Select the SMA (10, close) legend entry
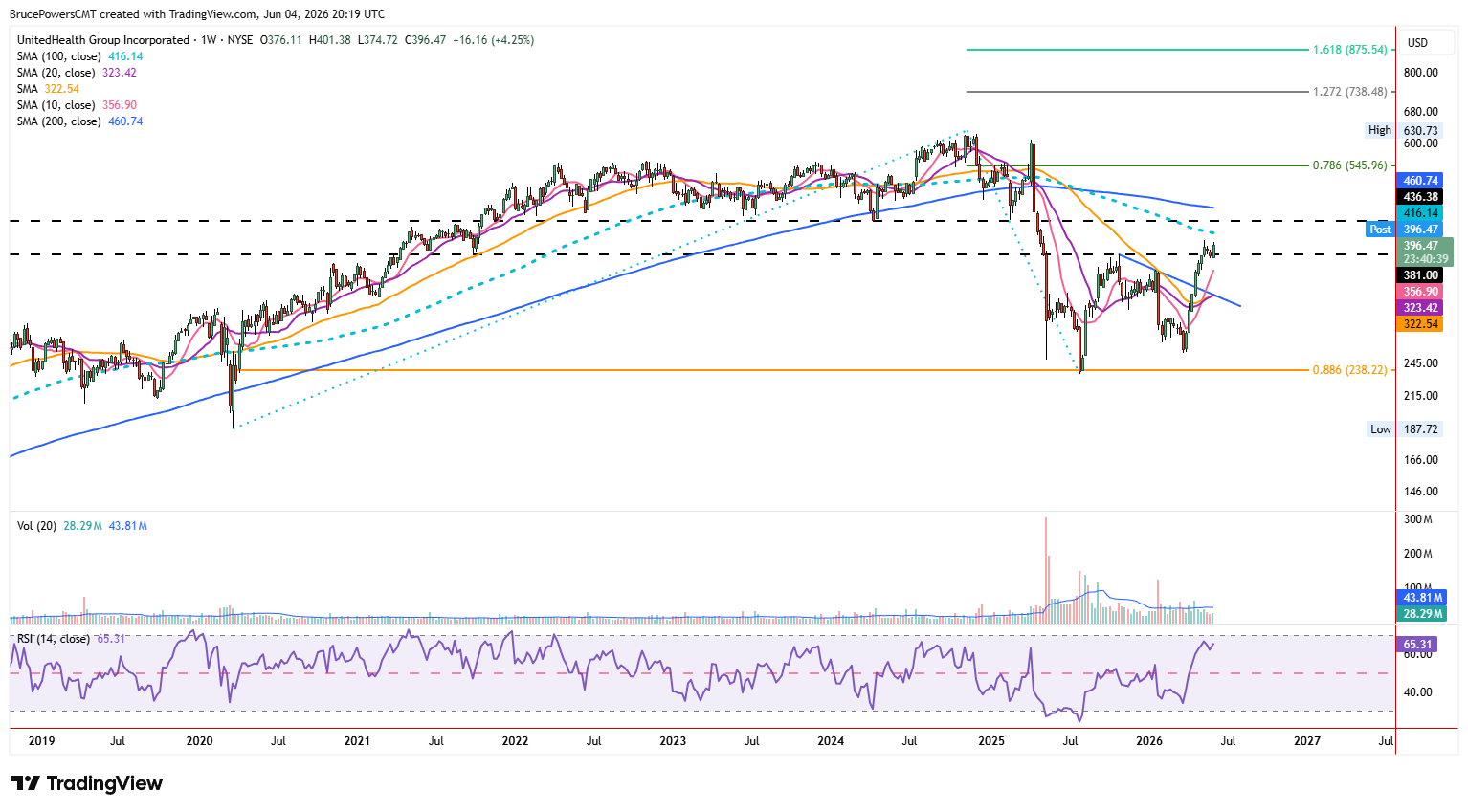This screenshot has width=1468, height=812. pyautogui.click(x=77, y=105)
